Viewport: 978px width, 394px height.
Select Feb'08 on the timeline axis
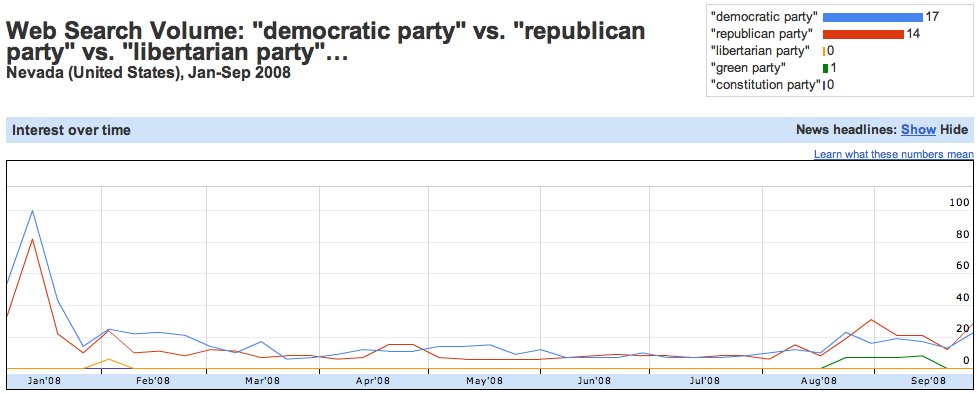153,380
